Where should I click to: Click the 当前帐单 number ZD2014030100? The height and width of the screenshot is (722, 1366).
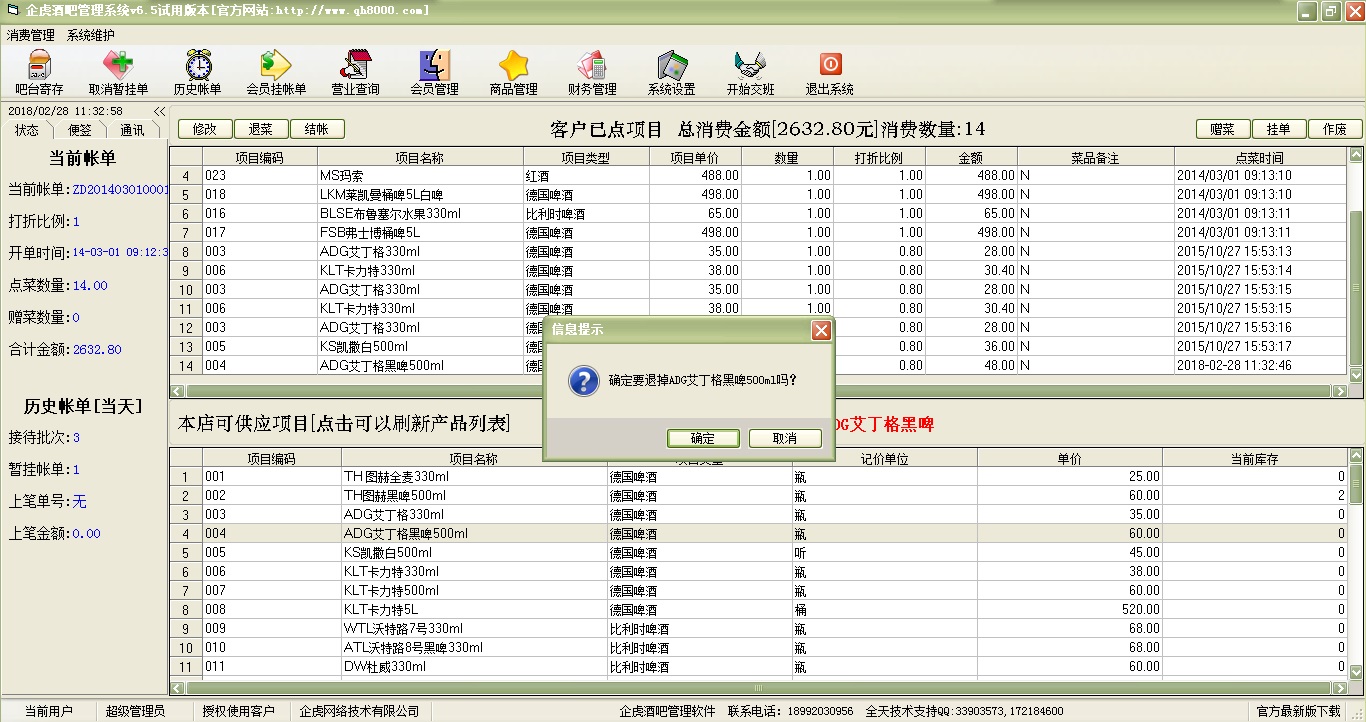[120, 189]
